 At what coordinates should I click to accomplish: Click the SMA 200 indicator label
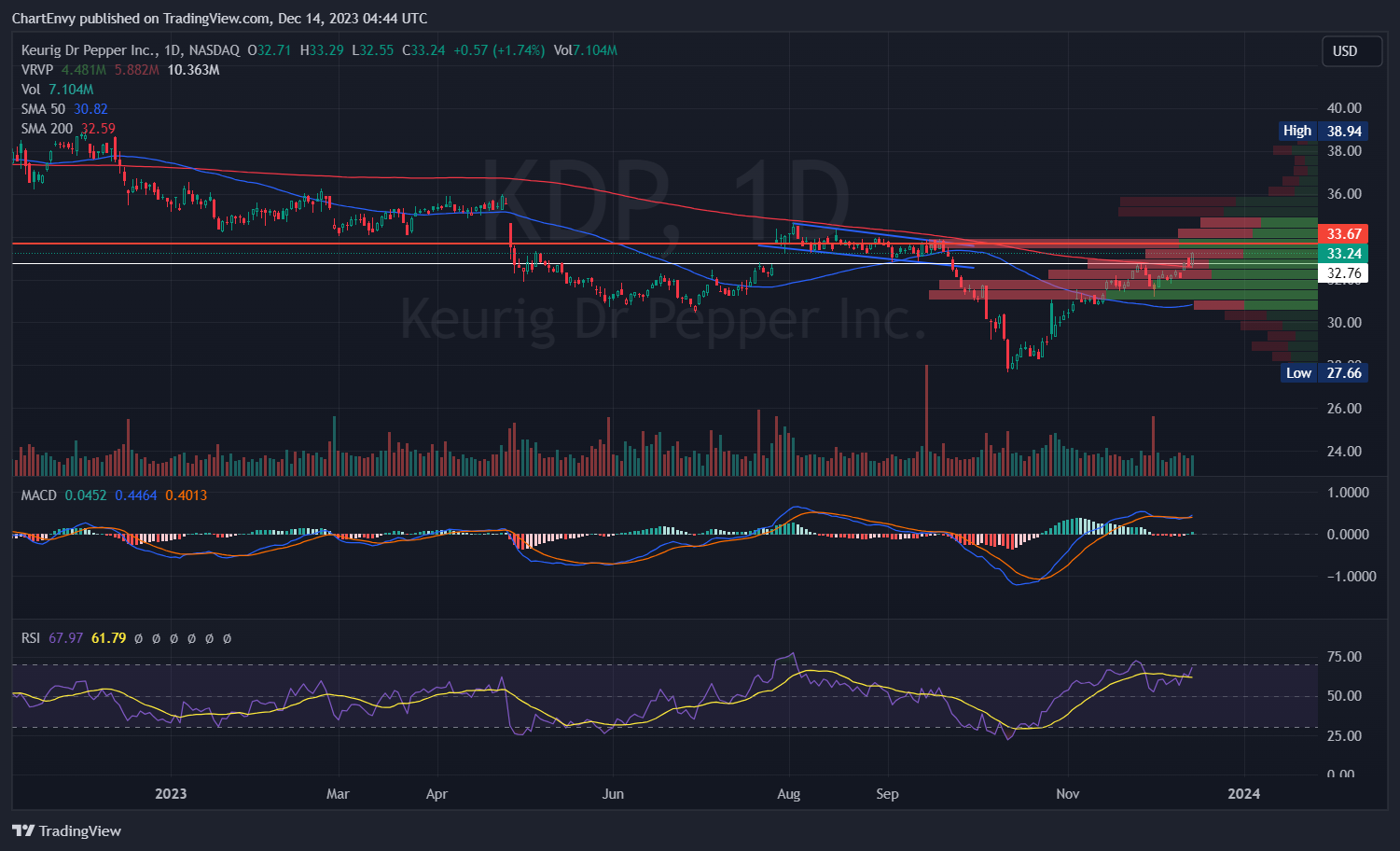47,129
